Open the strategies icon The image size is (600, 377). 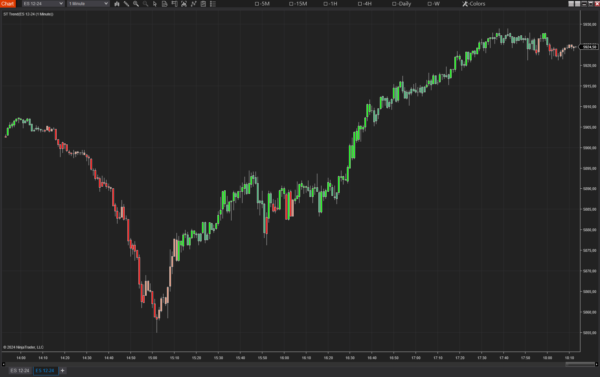[x=203, y=4]
